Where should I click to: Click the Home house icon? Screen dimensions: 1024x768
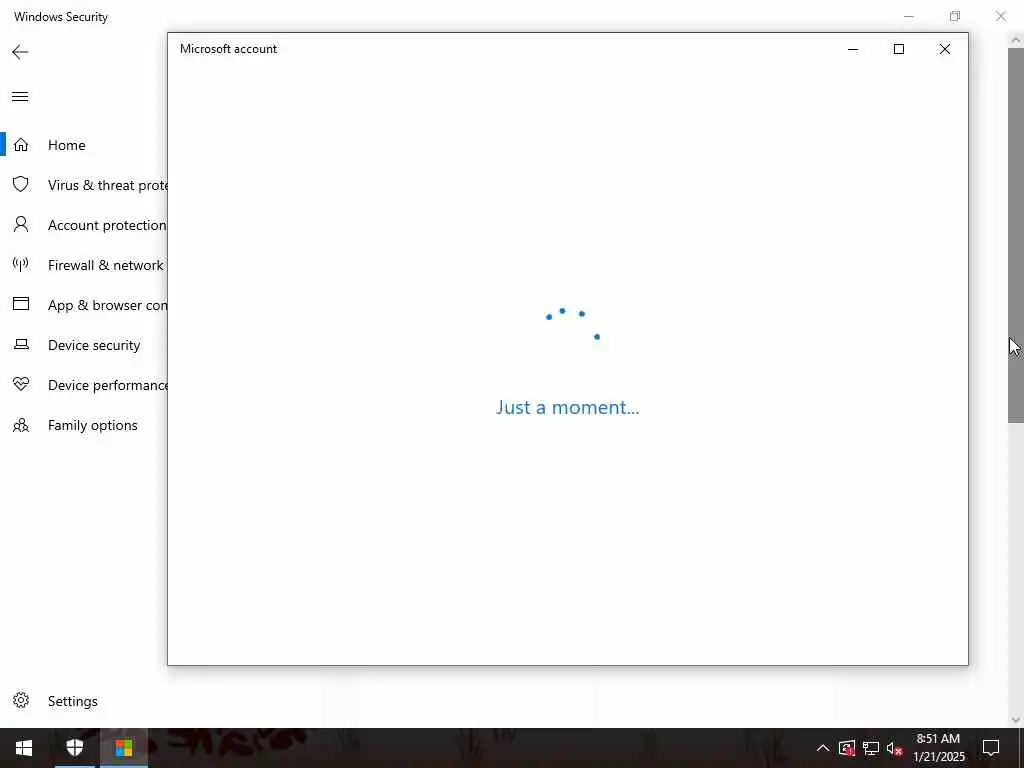click(x=21, y=145)
